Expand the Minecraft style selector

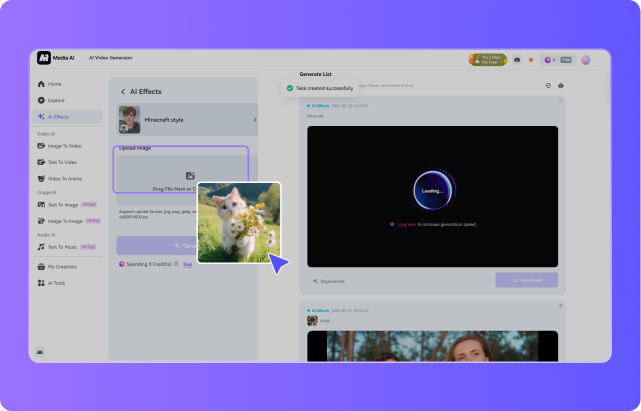coord(254,120)
